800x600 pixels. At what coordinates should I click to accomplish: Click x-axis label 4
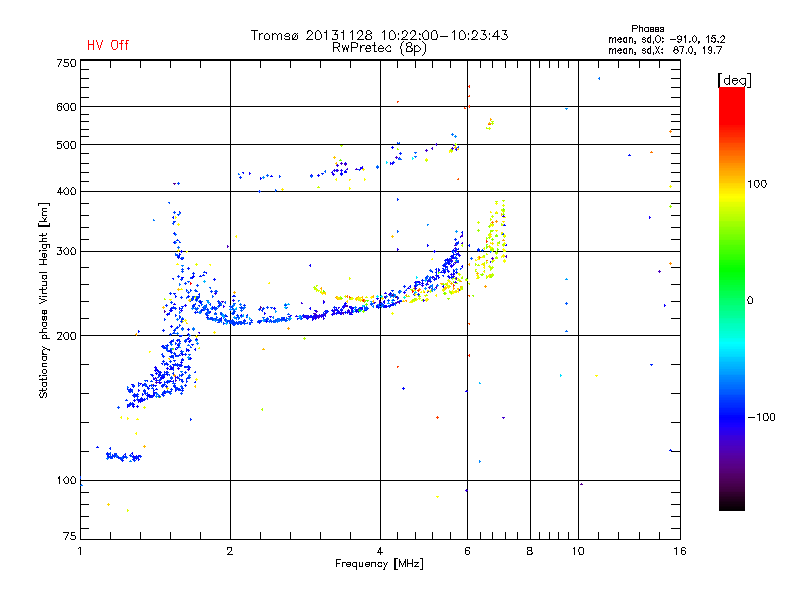[x=380, y=551]
